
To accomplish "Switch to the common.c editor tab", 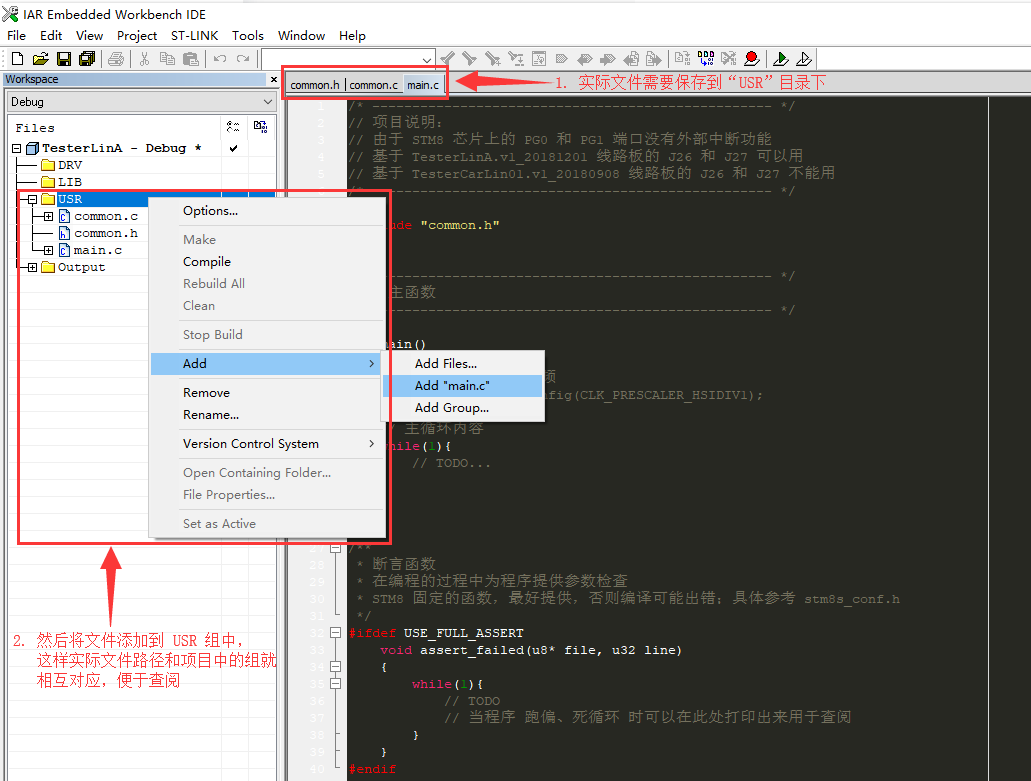I will tap(373, 85).
